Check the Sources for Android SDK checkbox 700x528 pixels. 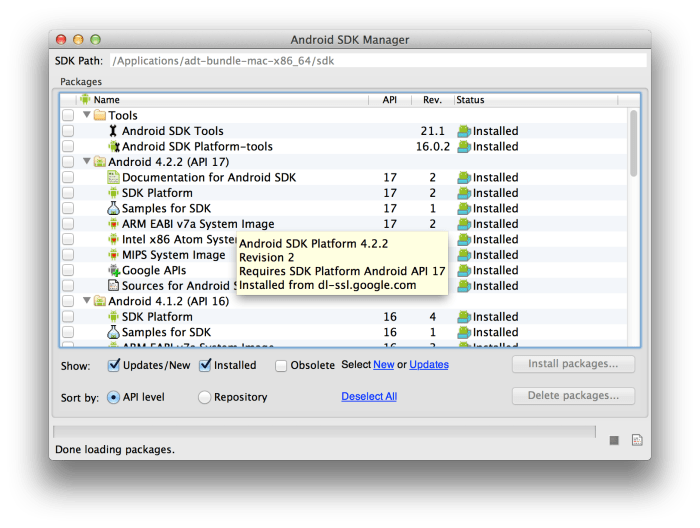[x=68, y=286]
